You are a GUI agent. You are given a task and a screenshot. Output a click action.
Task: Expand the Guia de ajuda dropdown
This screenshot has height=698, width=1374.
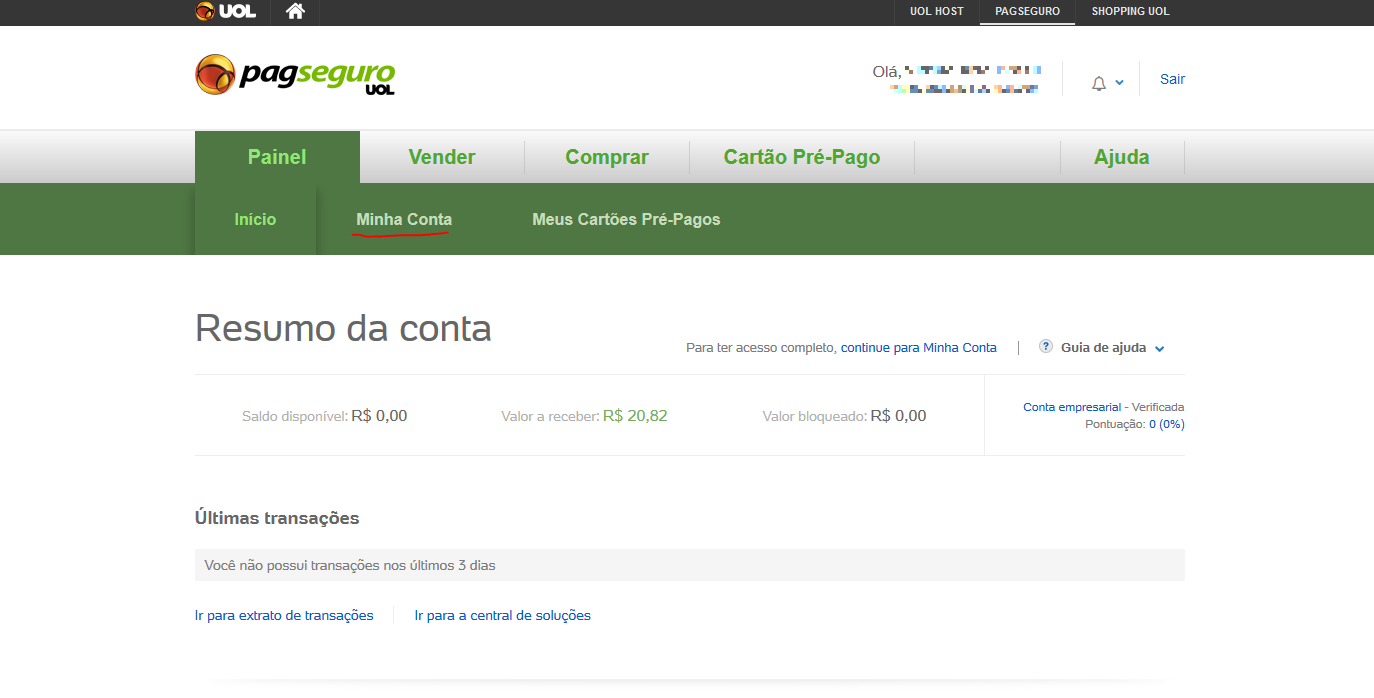click(1113, 348)
